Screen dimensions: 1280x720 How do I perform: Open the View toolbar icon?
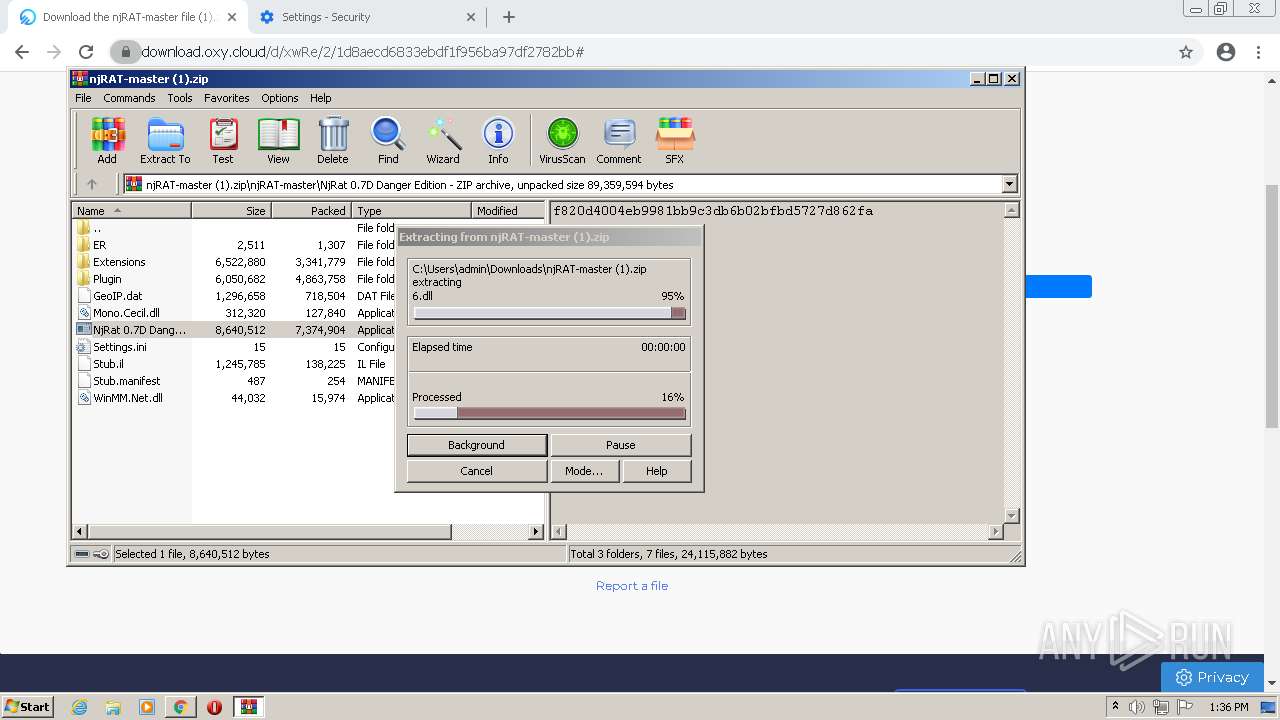(278, 140)
